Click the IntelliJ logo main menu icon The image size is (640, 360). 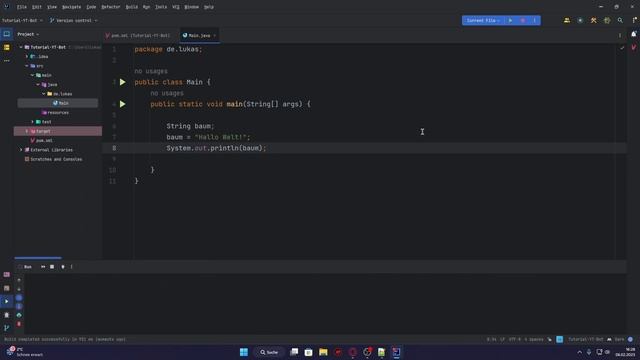6,7
